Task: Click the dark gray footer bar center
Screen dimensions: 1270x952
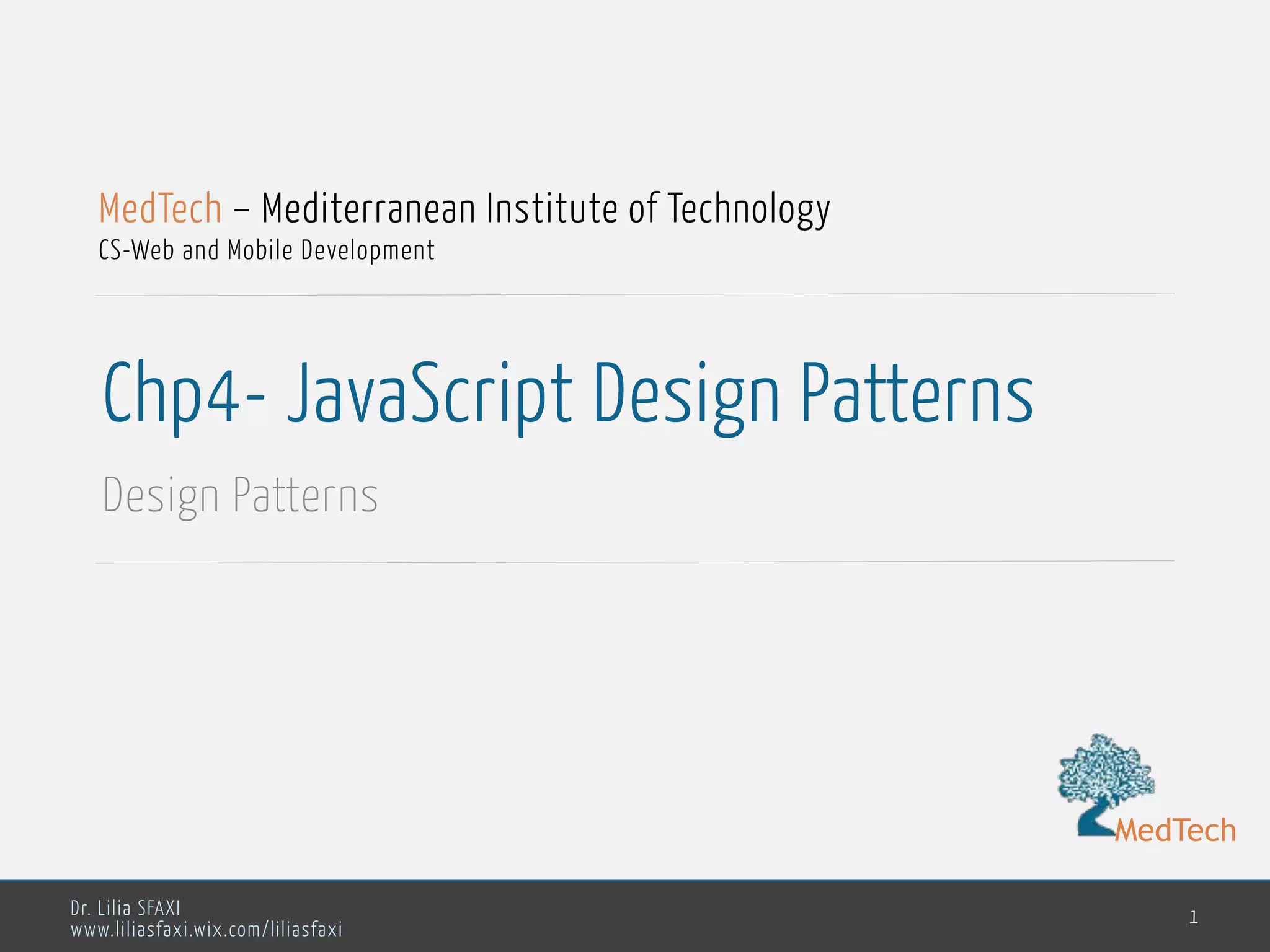Action: 635,917
